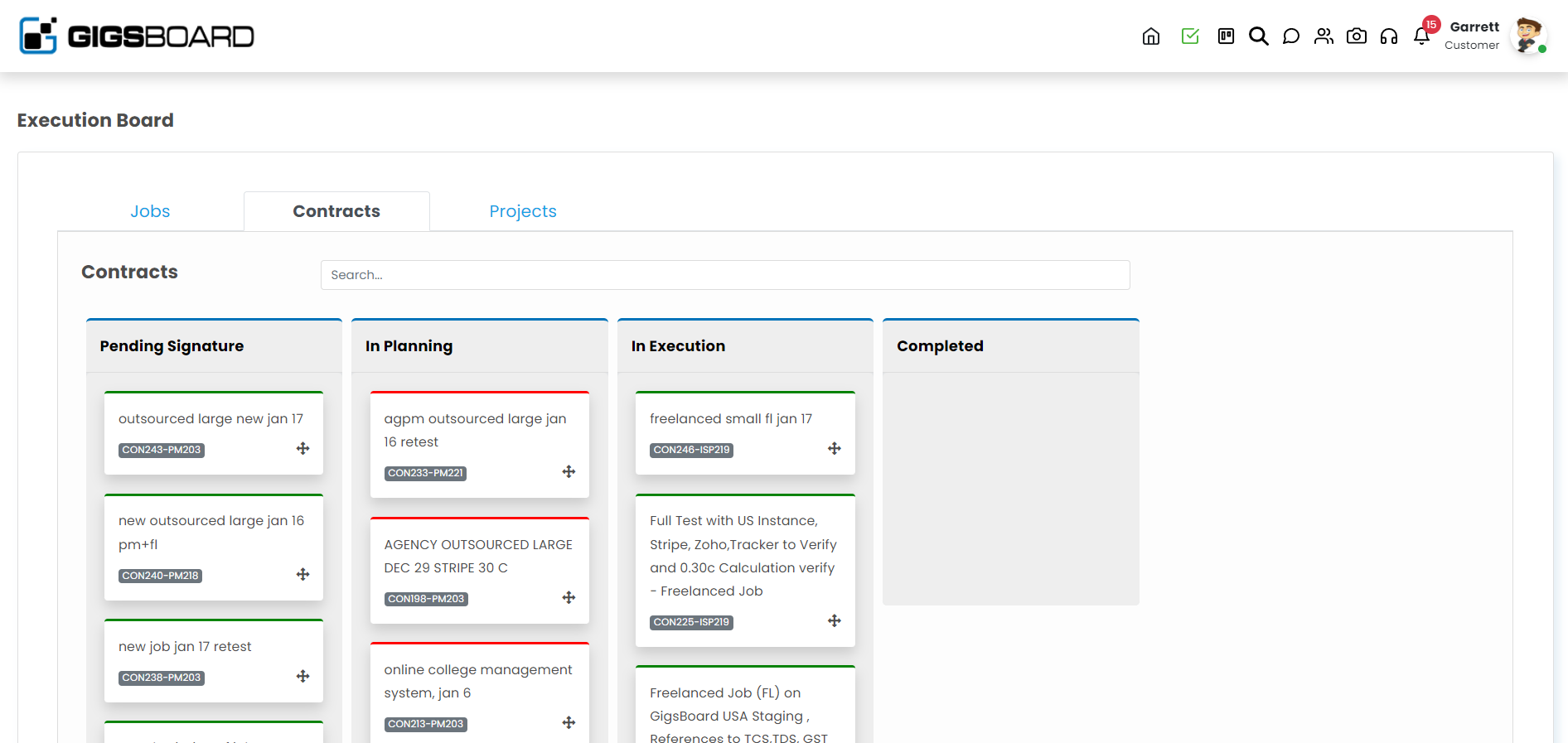The image size is (1568, 743).
Task: Open the notifications bell with 15 badge
Action: coord(1422,35)
